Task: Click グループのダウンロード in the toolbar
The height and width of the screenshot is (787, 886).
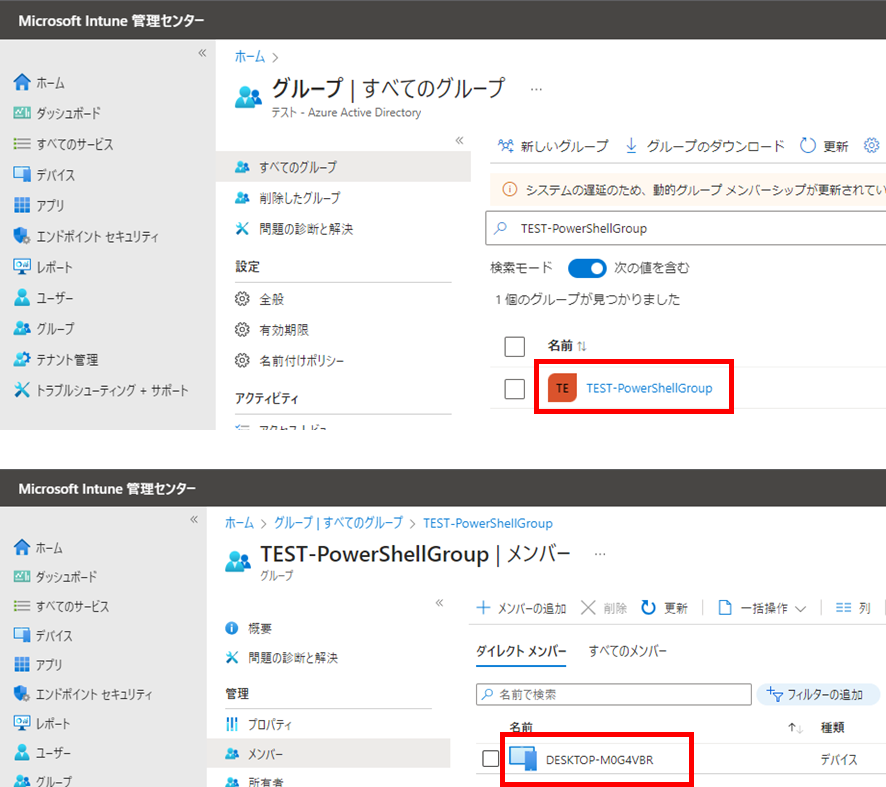Action: point(705,146)
